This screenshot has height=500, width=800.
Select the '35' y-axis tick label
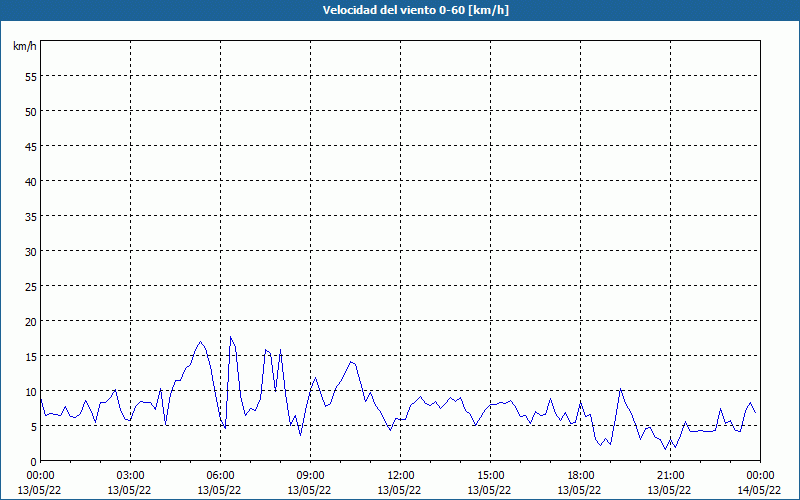pyautogui.click(x=31, y=216)
